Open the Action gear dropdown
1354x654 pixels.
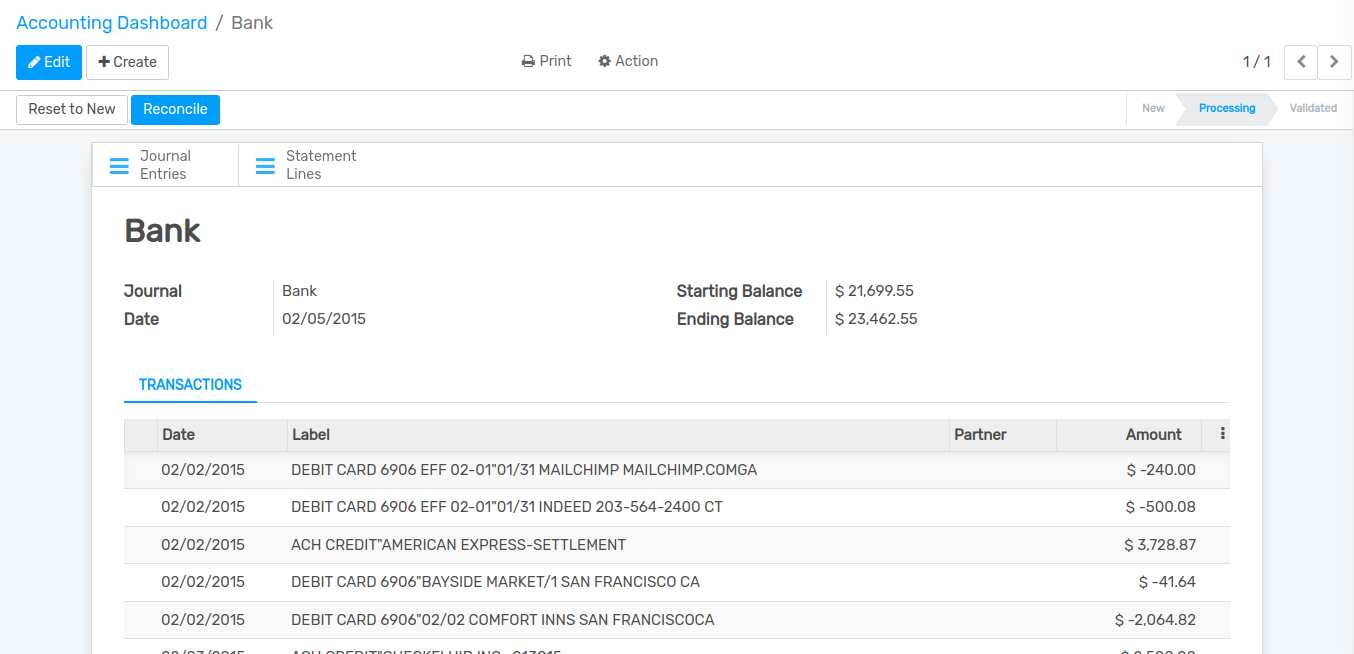click(x=628, y=61)
